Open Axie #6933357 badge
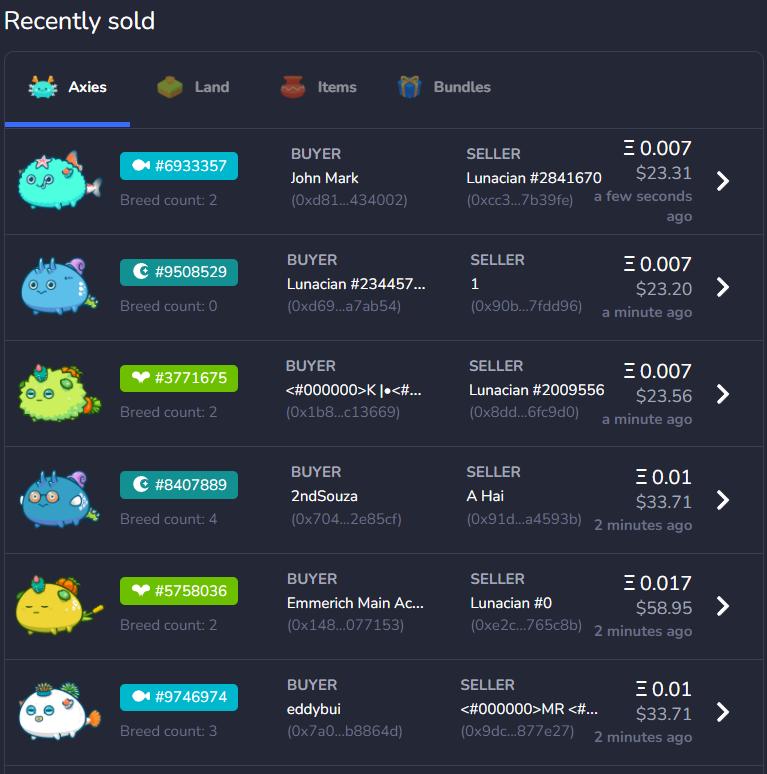Viewport: 767px width, 774px height. tap(179, 166)
